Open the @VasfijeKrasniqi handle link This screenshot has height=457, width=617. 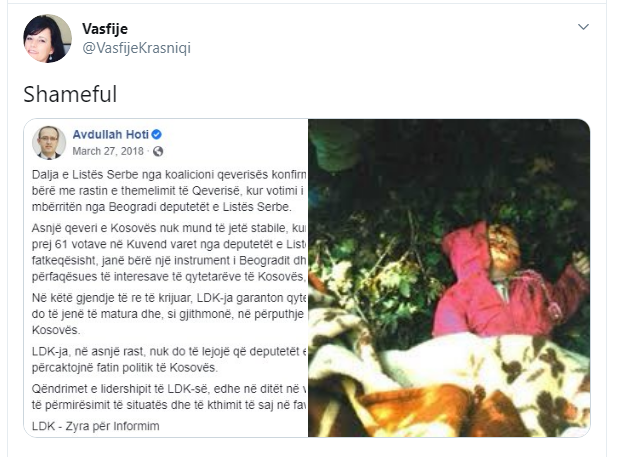(x=136, y=48)
